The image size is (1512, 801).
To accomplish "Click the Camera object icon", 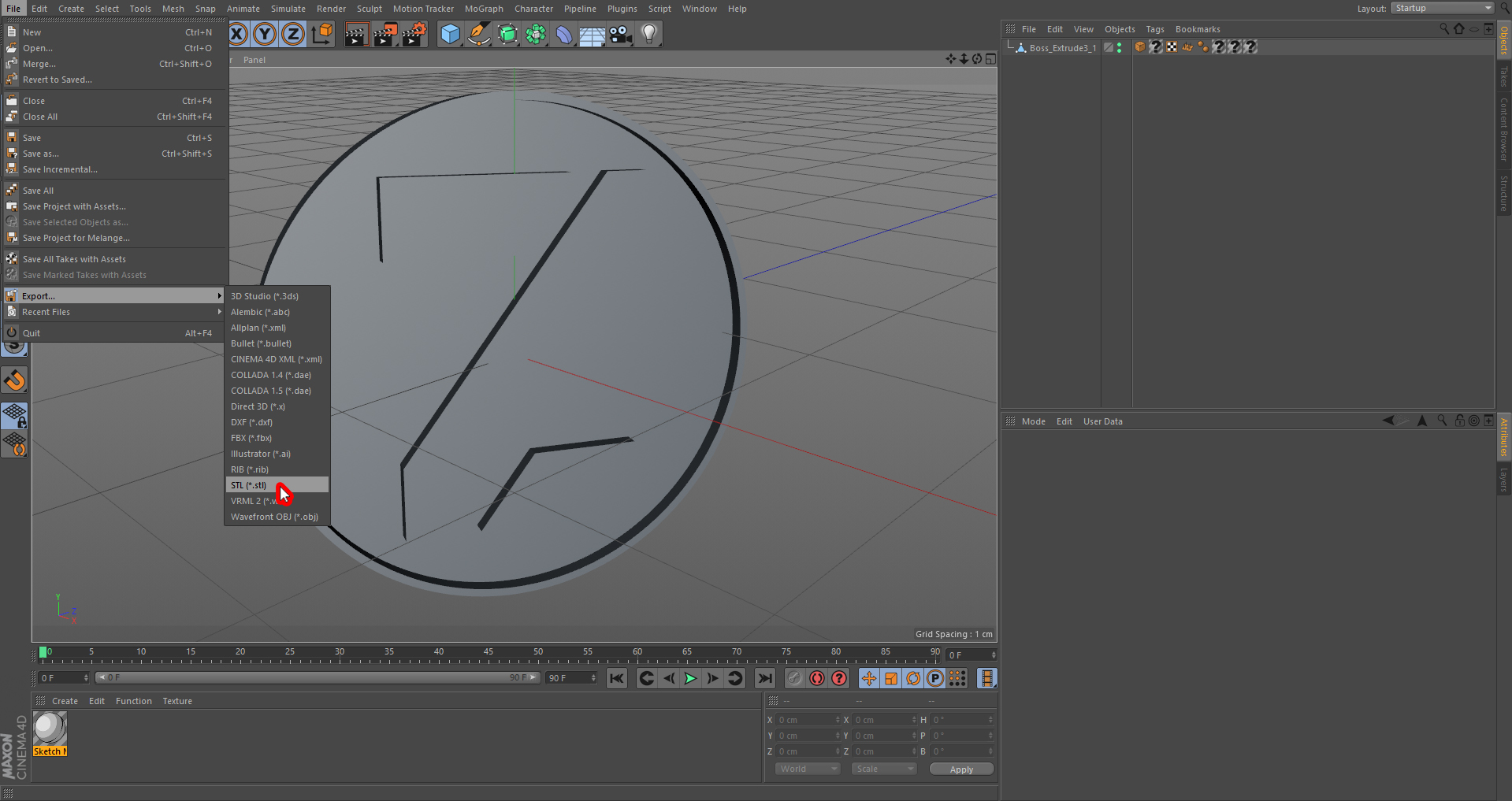I will [621, 35].
